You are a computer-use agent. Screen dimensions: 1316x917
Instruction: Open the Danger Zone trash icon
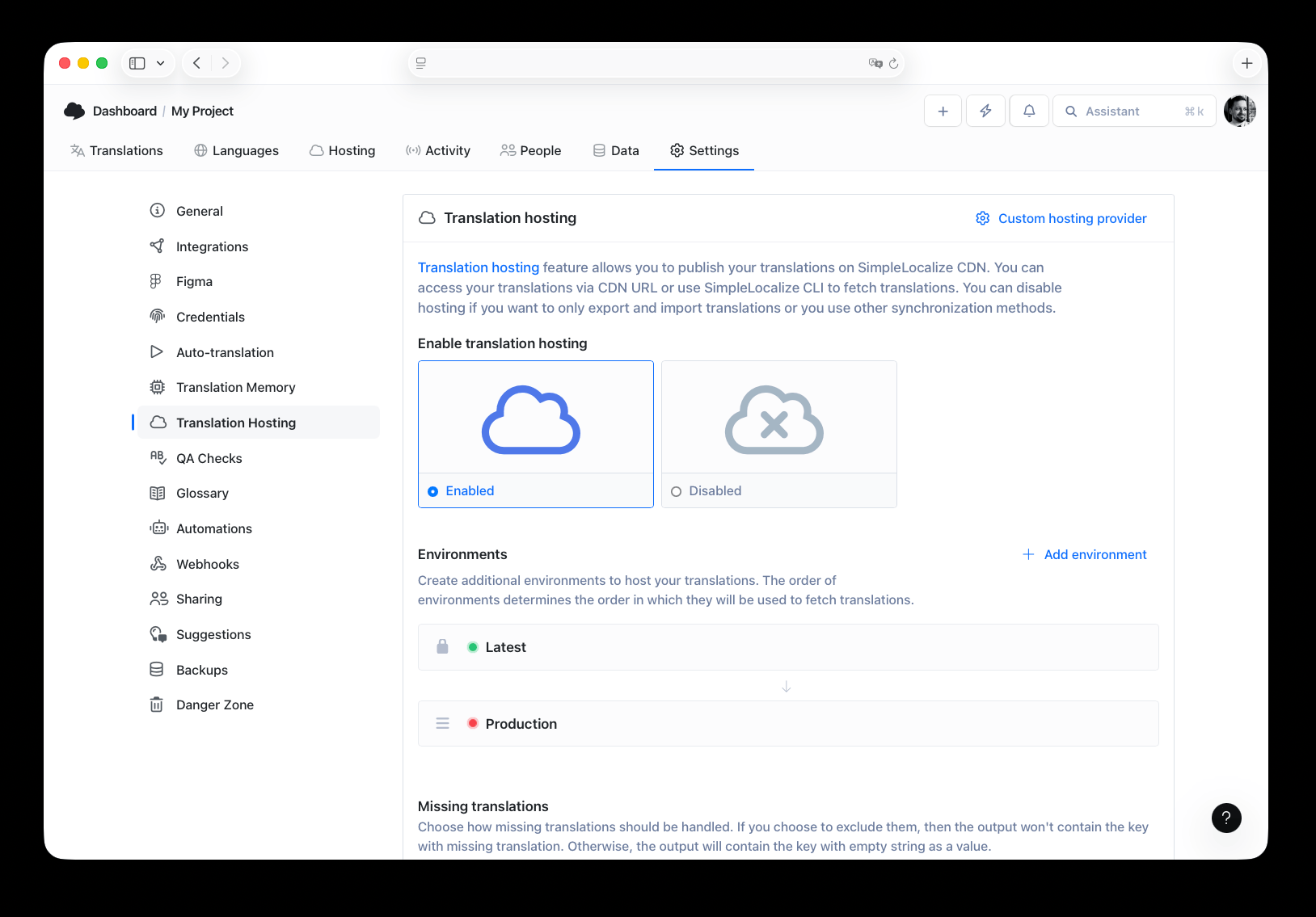pos(158,704)
